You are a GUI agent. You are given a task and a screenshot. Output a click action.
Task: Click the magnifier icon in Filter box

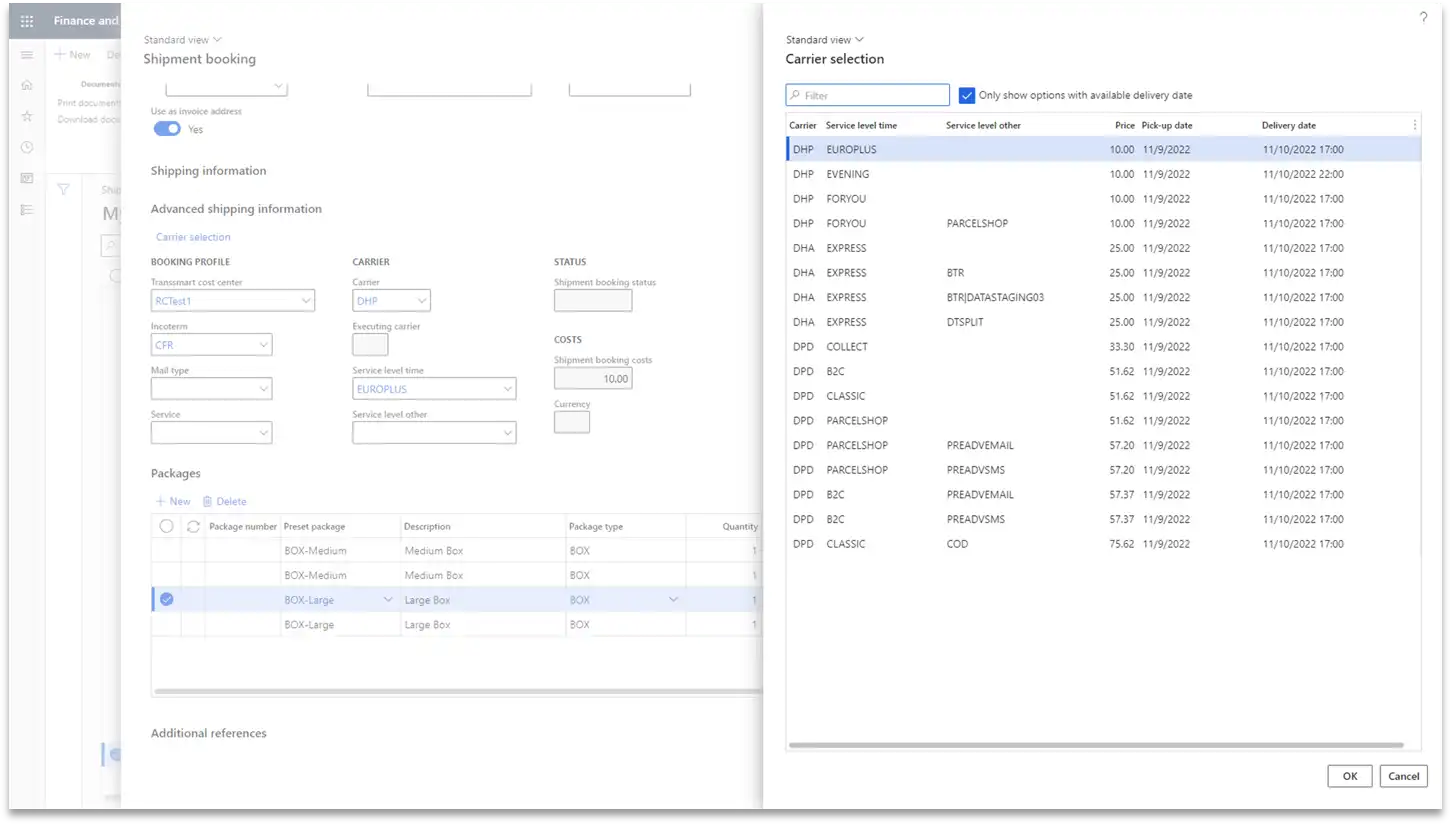[795, 96]
